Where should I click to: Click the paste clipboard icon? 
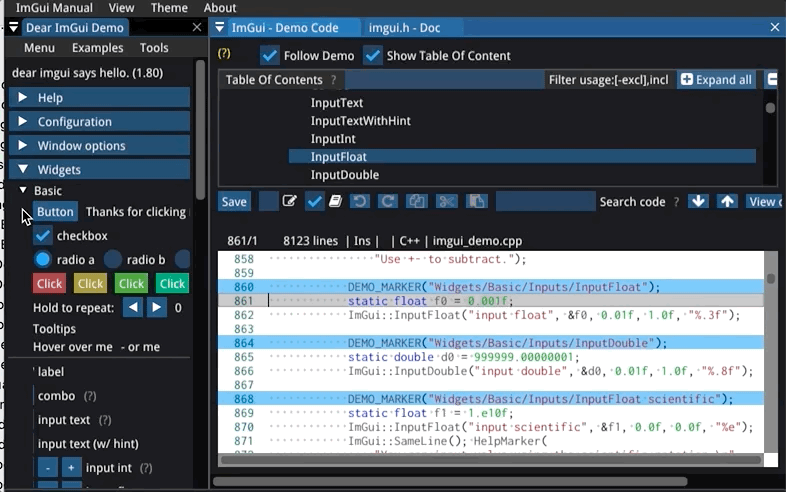(476, 202)
